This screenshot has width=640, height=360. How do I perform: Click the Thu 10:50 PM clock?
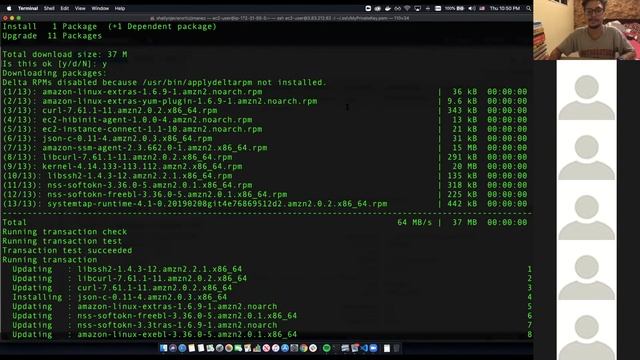click(505, 8)
